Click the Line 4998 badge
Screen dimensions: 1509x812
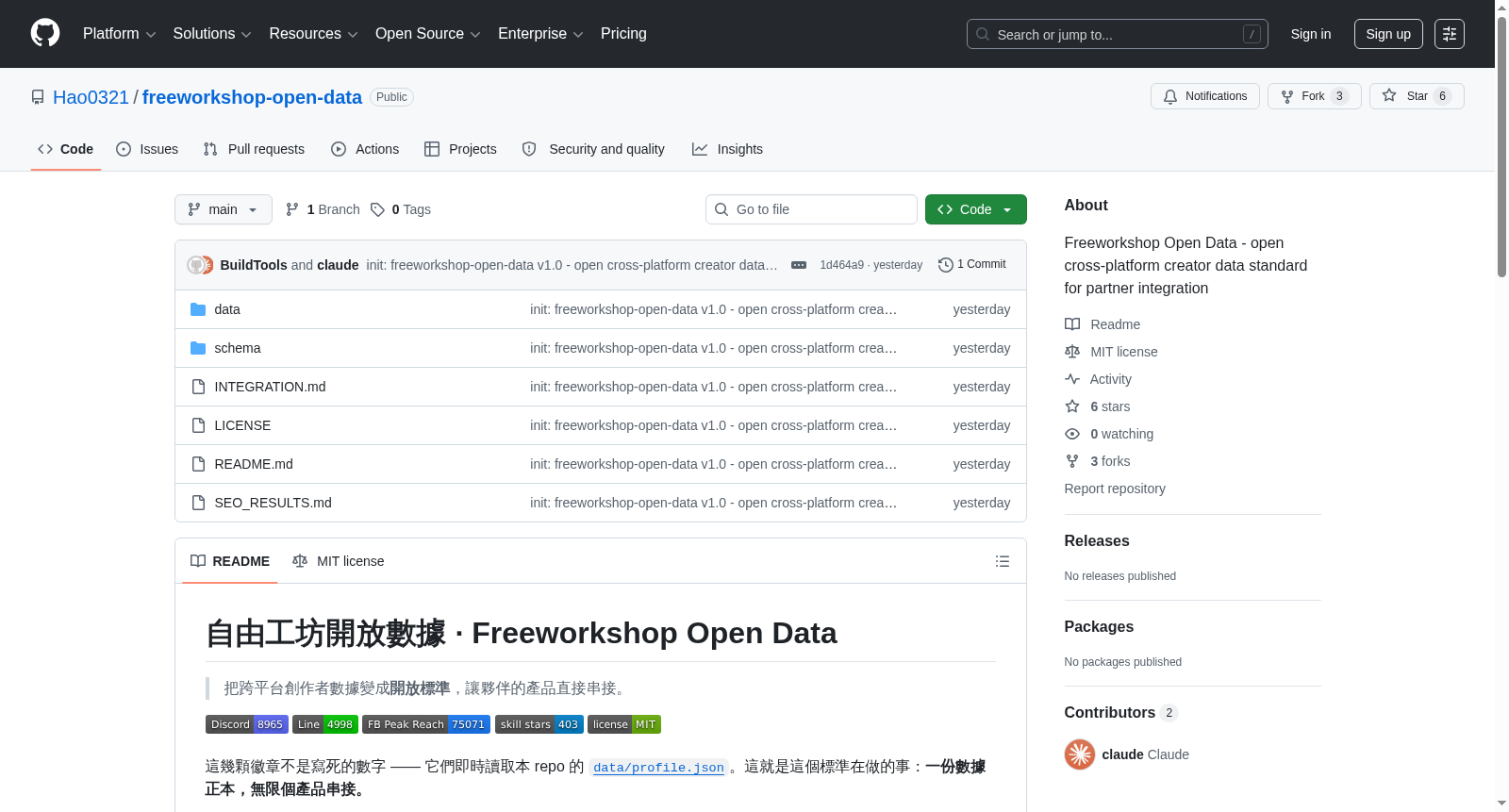(325, 724)
